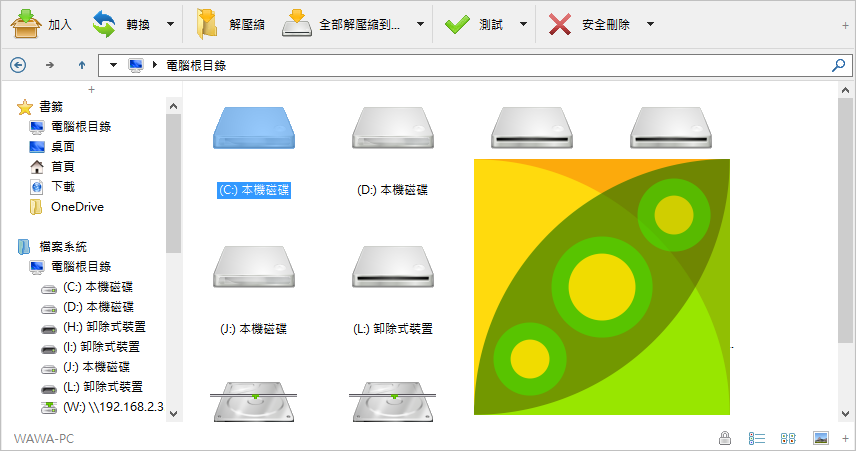Click the main pane scrollbar down arrow

tap(845, 414)
